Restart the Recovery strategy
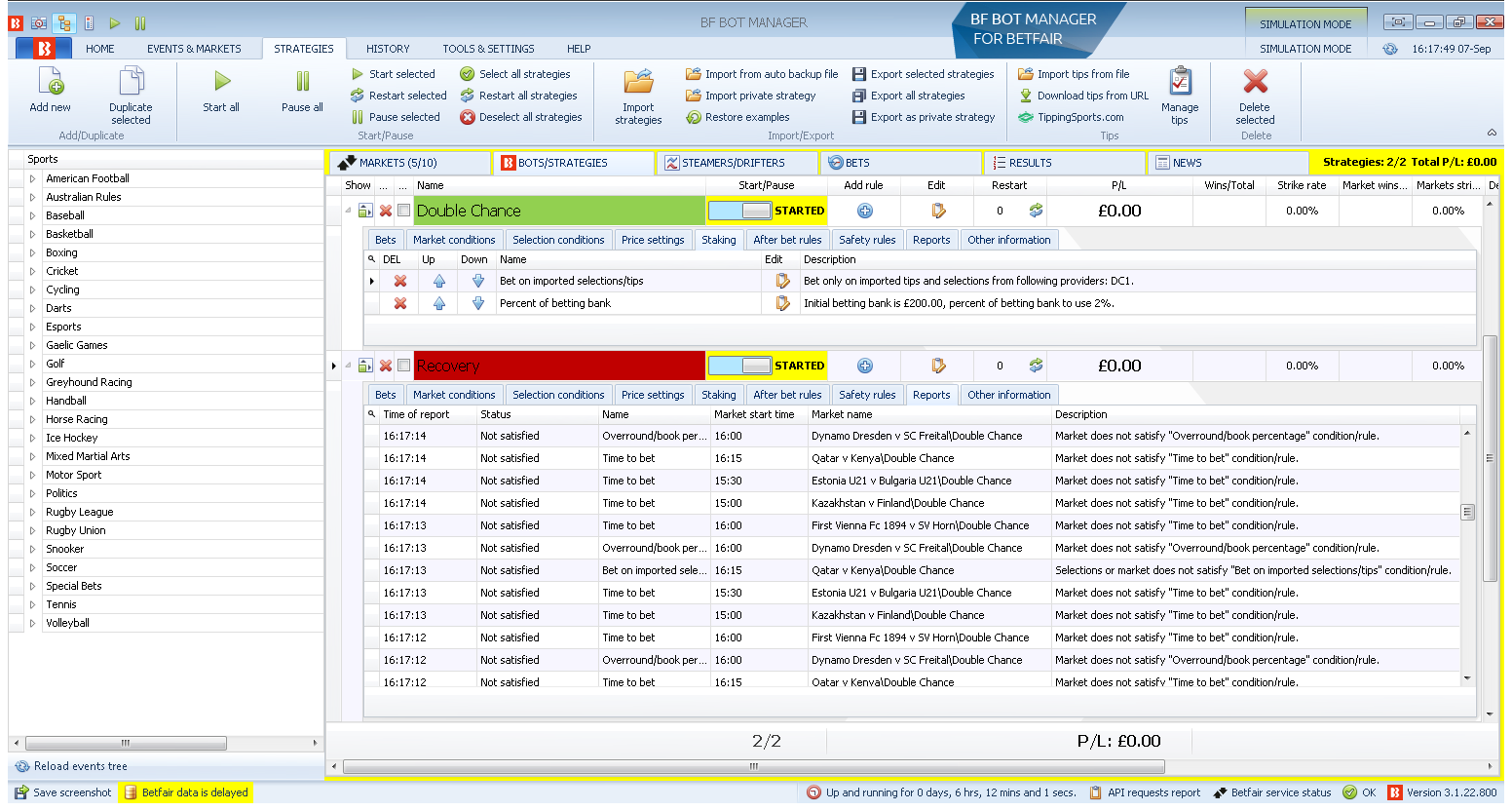1512x811 pixels. coord(1036,366)
